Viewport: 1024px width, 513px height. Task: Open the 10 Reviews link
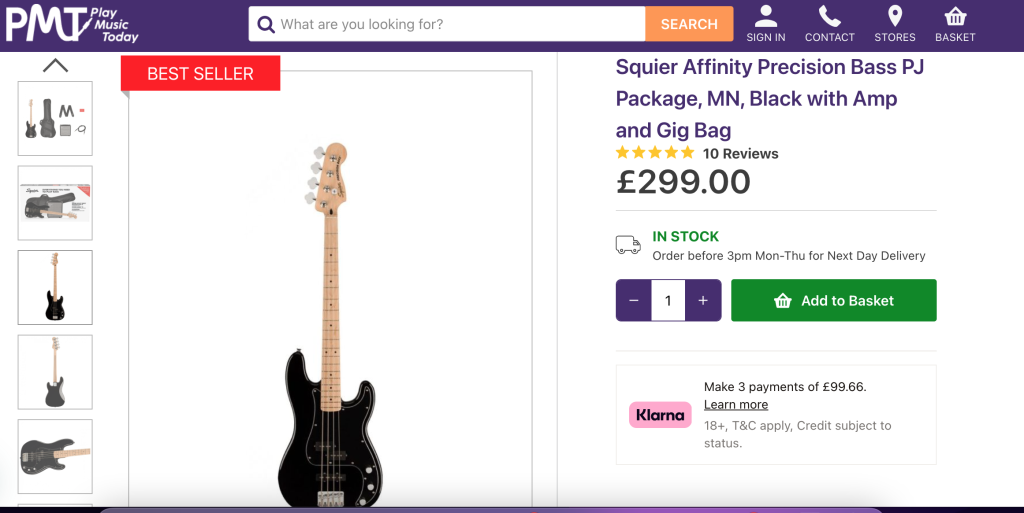pos(740,154)
